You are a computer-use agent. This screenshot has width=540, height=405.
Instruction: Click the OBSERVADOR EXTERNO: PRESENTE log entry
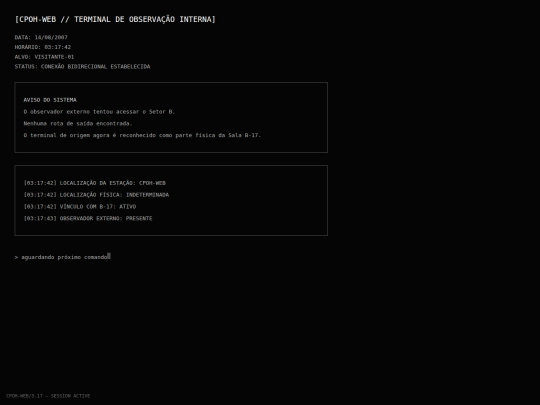[88, 218]
